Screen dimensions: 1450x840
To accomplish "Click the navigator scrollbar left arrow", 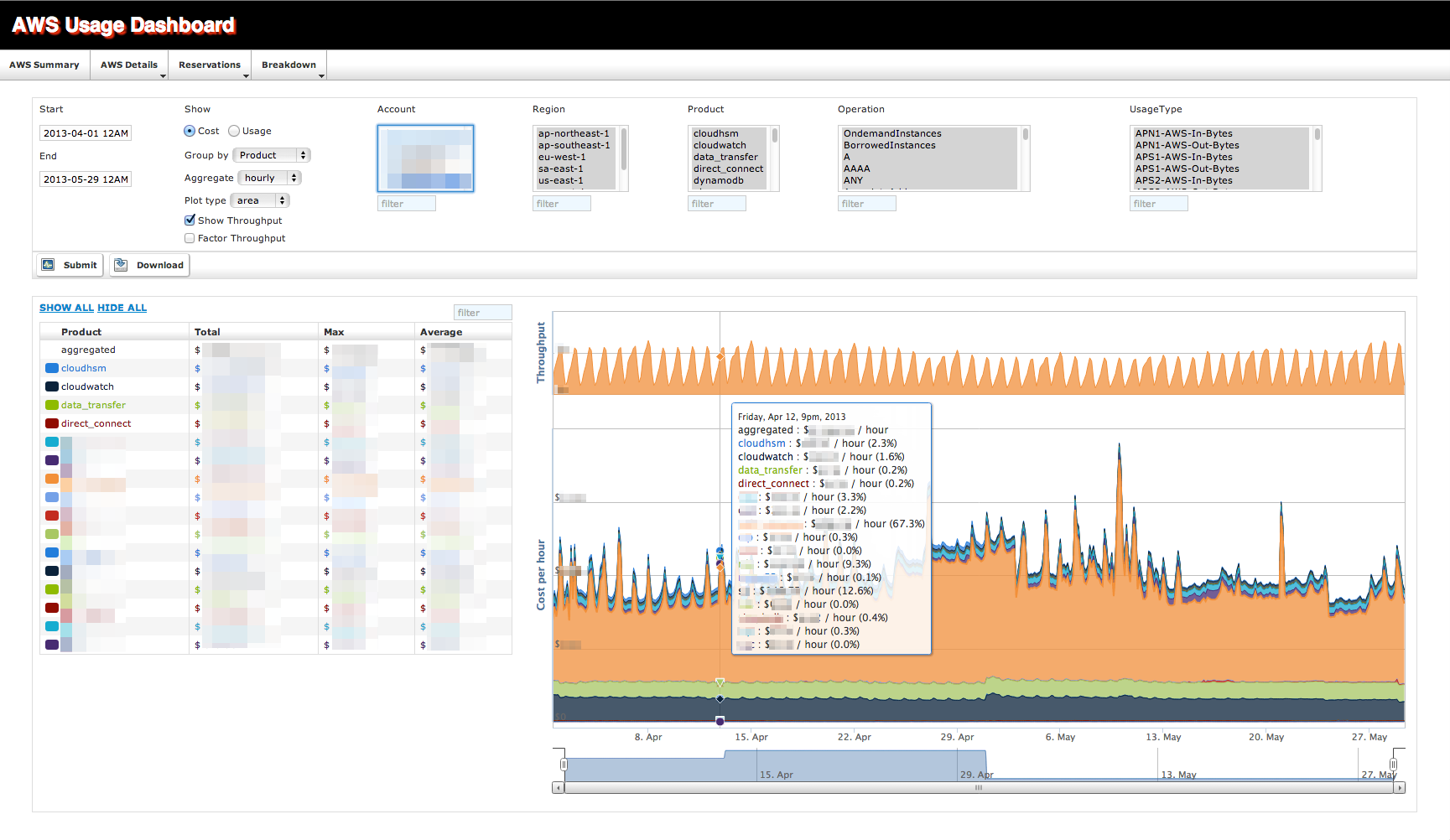I will click(x=558, y=788).
